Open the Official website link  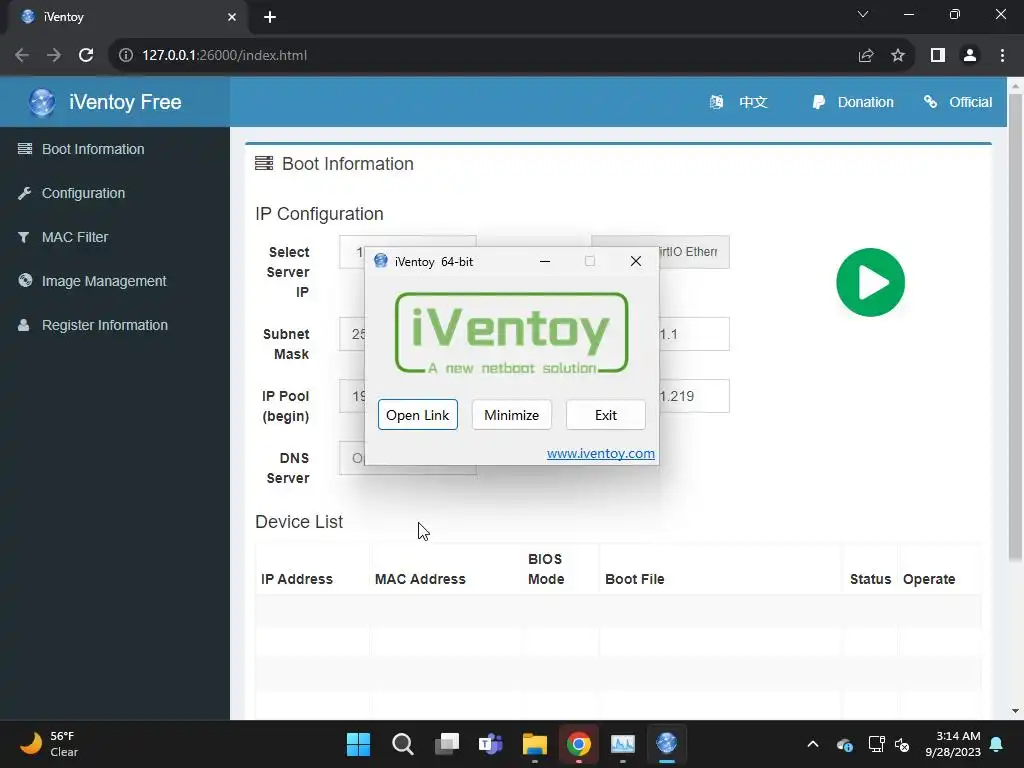point(970,102)
